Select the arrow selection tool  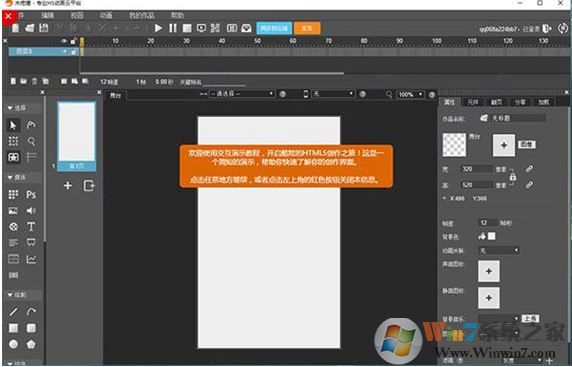(x=13, y=125)
